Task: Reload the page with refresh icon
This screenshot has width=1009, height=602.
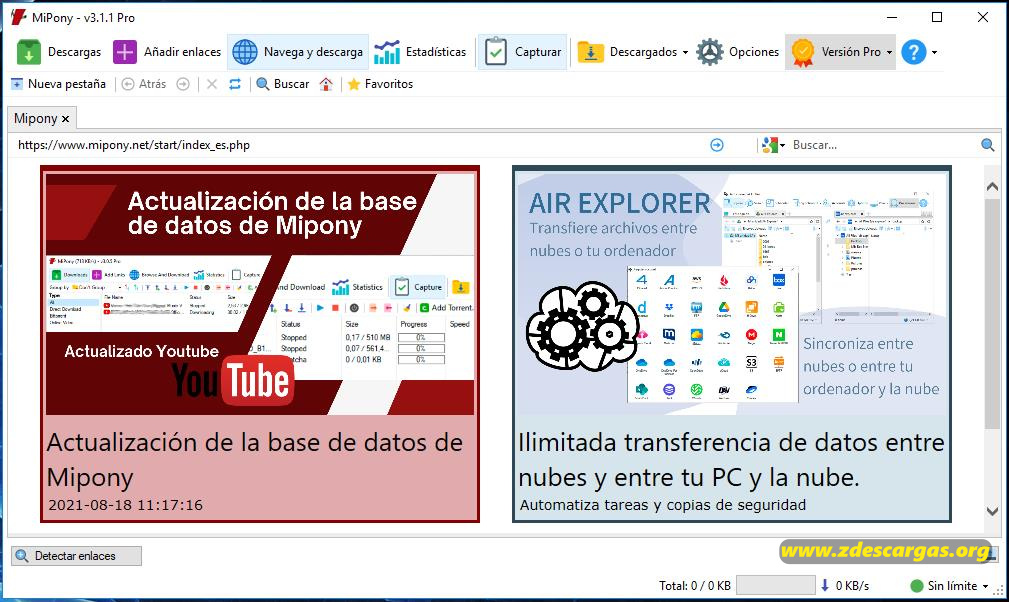Action: click(235, 84)
